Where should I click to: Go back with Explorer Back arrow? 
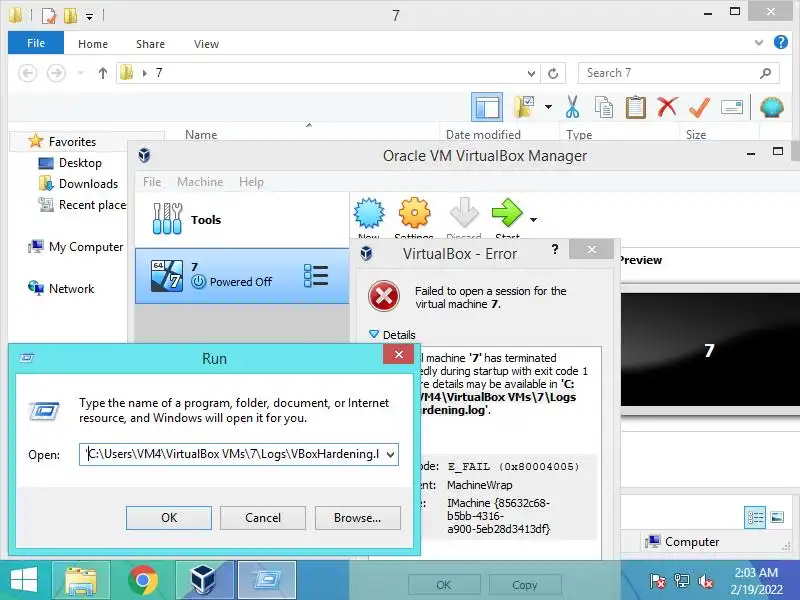(x=28, y=73)
